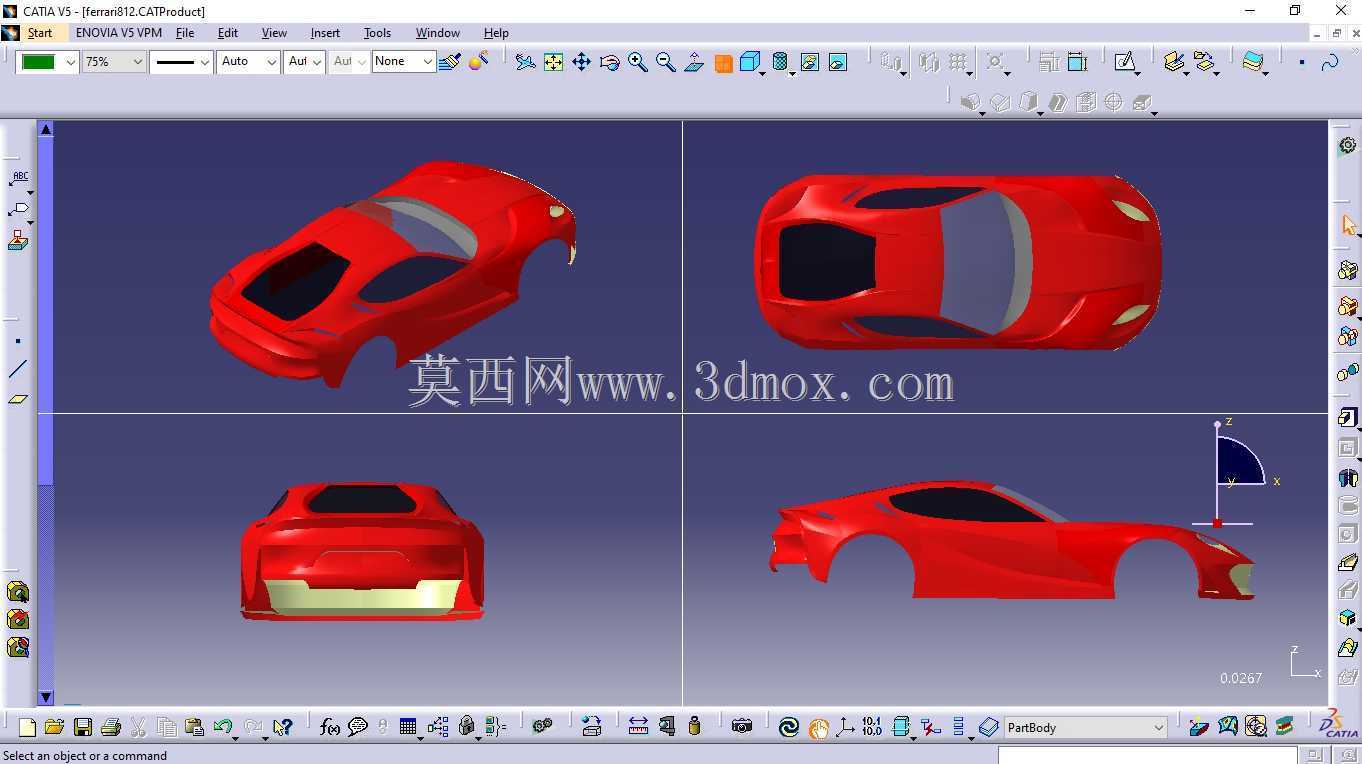Click the Normal View icon
This screenshot has width=1362, height=764.
tap(693, 62)
